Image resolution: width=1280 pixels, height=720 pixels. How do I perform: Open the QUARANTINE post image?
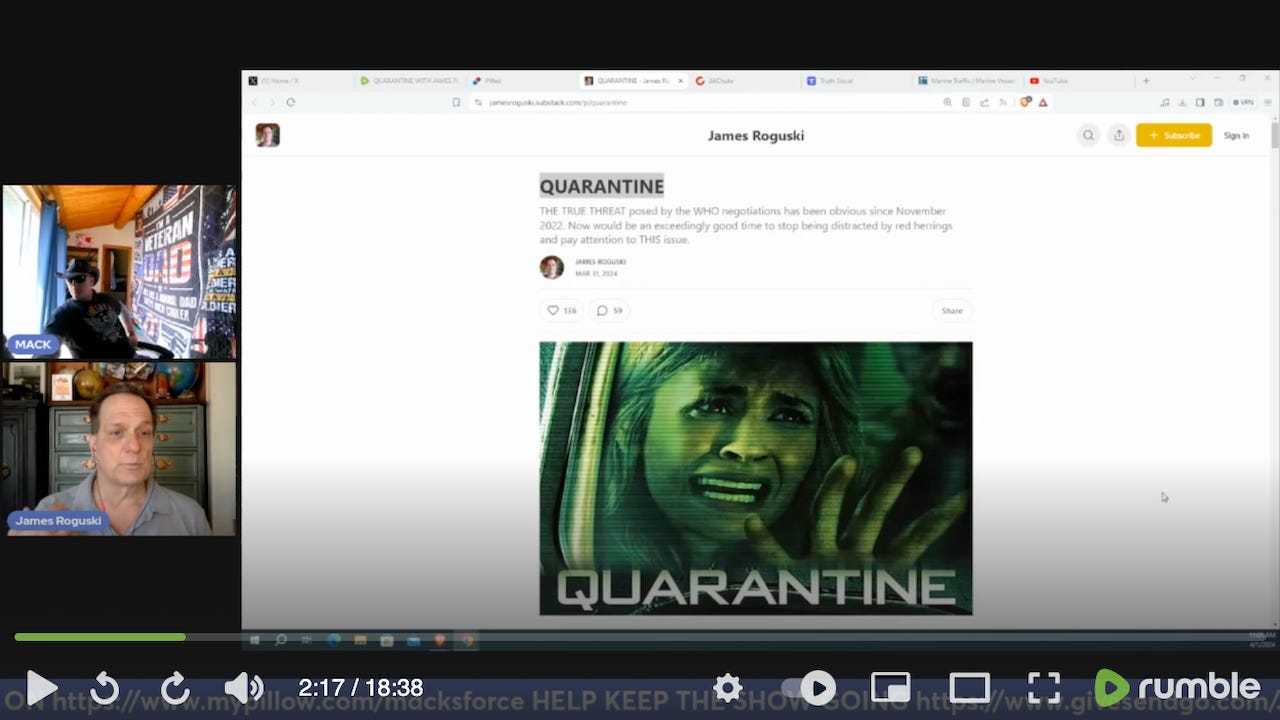click(756, 478)
